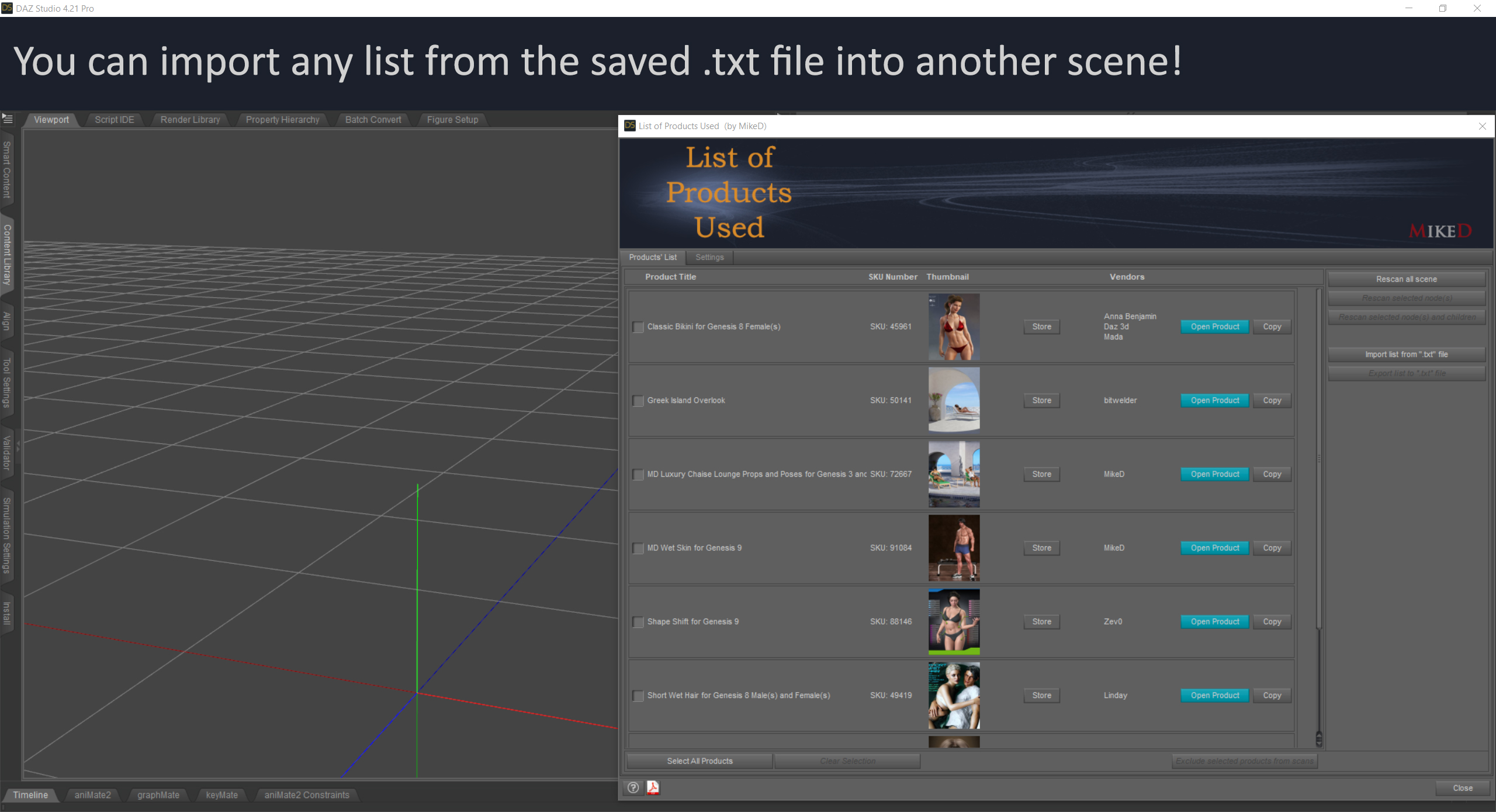
Task: Click the Vendors column header
Action: pos(1127,277)
